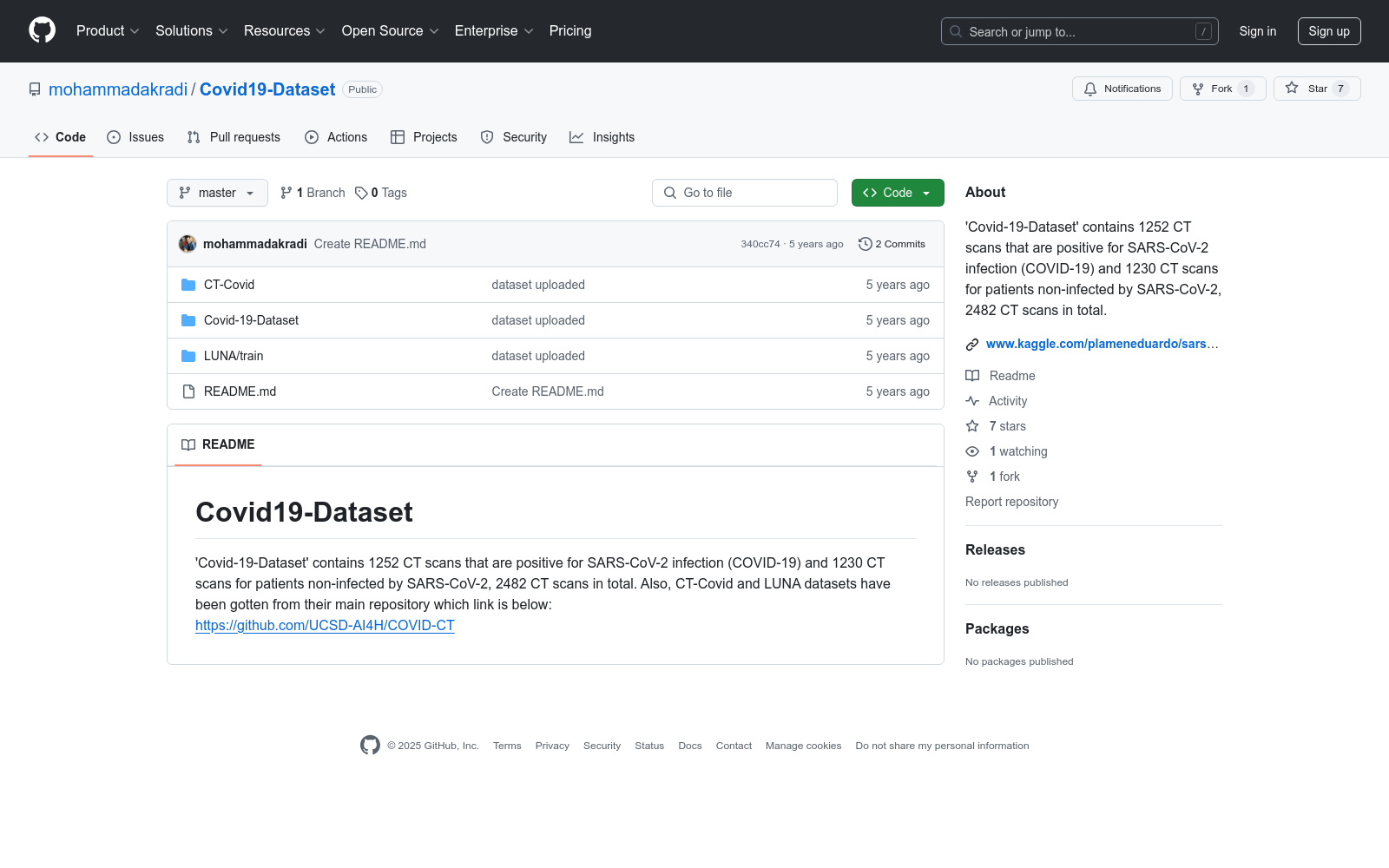Click the GitHub logo in footer
The width and height of the screenshot is (1389, 868).
(370, 745)
